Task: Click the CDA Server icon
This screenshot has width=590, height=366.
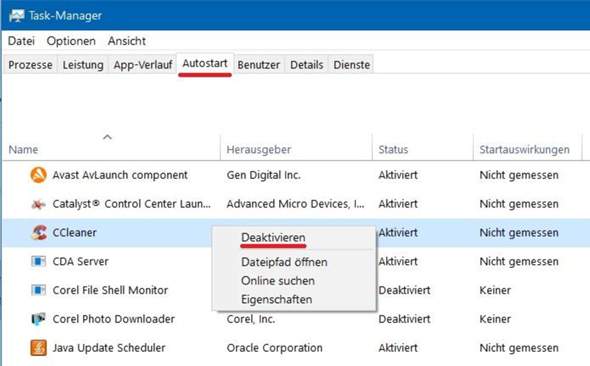Action: point(38,261)
